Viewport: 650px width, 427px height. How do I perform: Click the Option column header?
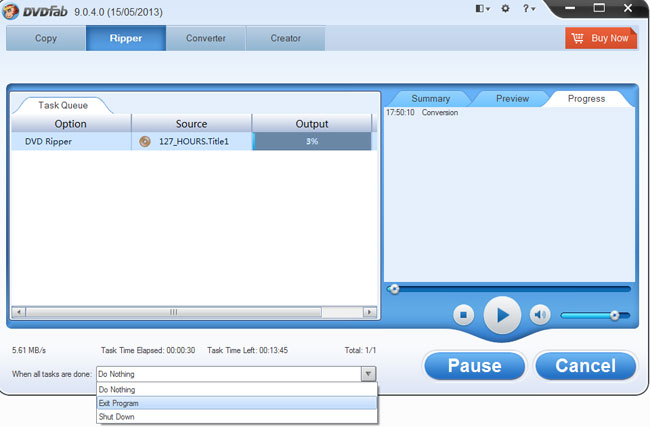tap(70, 124)
